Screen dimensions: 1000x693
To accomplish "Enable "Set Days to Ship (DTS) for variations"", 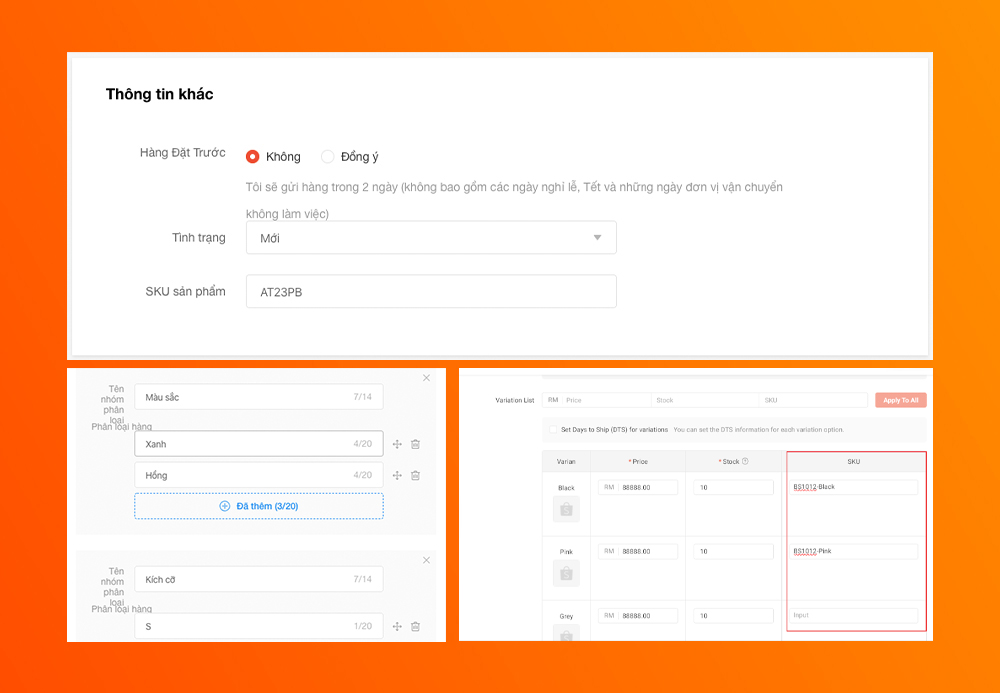I will pos(553,428).
